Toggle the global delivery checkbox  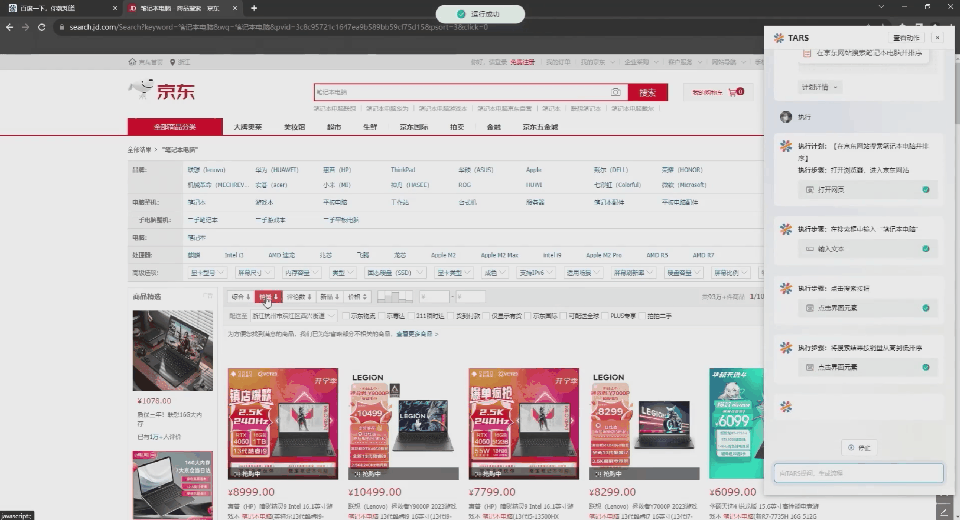tap(564, 316)
